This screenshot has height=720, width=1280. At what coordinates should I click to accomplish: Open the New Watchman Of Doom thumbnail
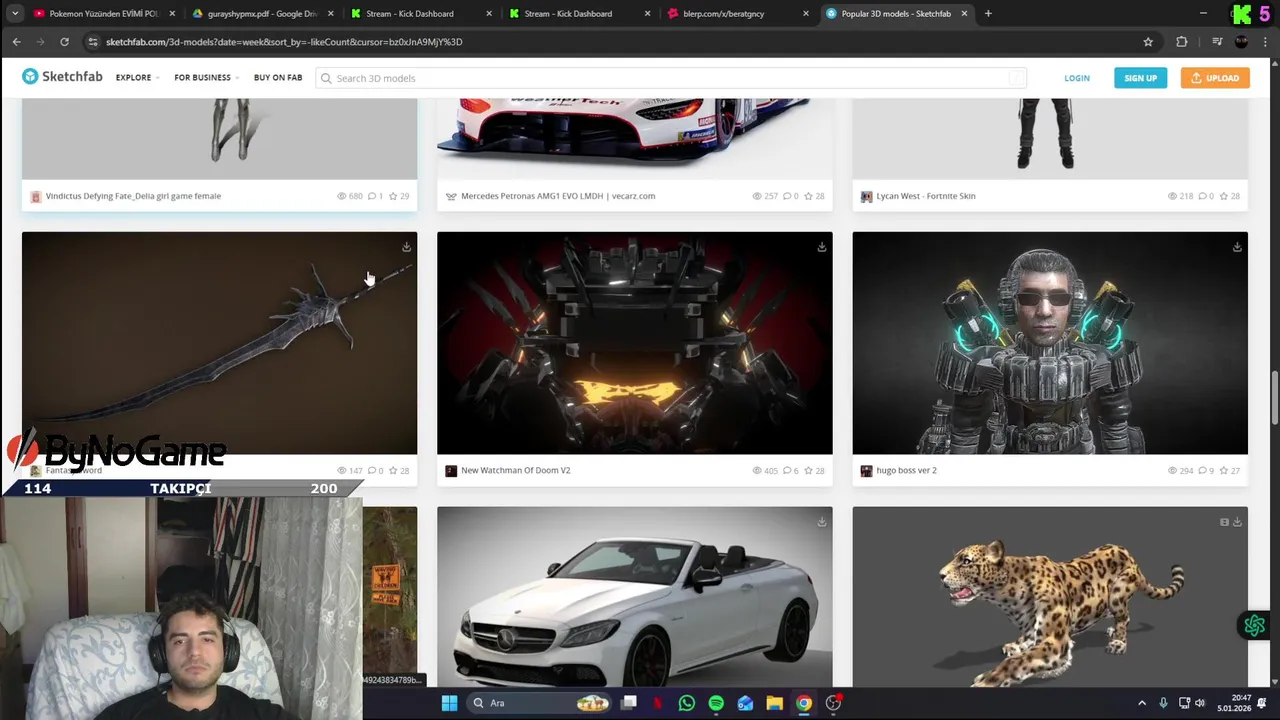point(634,343)
